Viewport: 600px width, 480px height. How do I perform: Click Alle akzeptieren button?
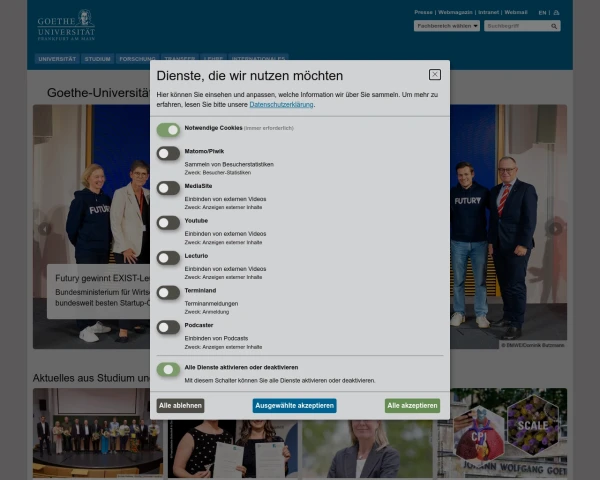[412, 406]
